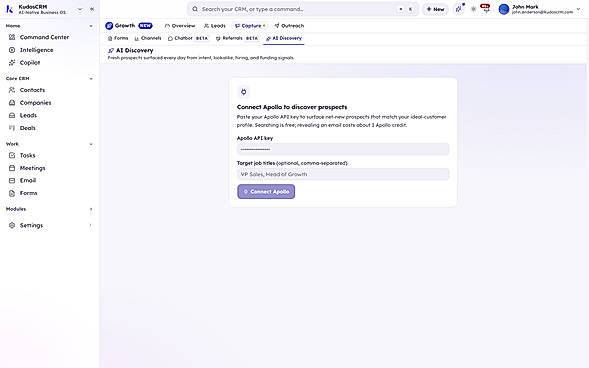Open the workspace switcher dropdown beside KudosCRM
The image size is (589, 368).
[80, 9]
